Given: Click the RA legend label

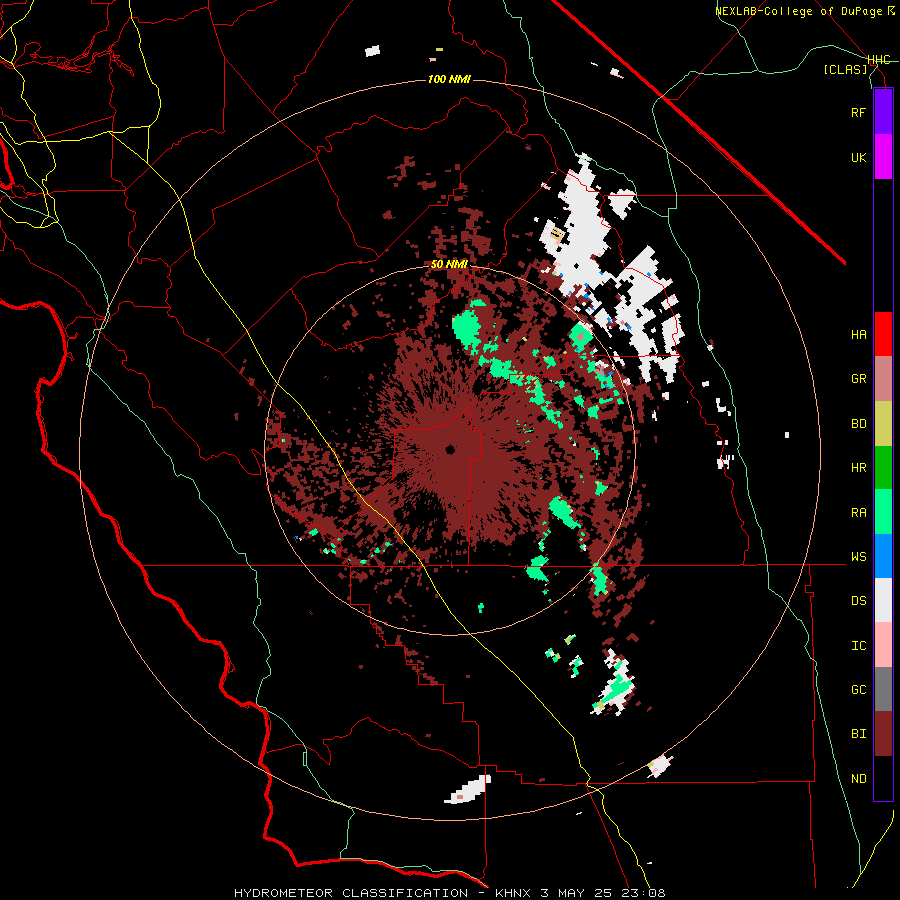Looking at the screenshot, I should 858,513.
